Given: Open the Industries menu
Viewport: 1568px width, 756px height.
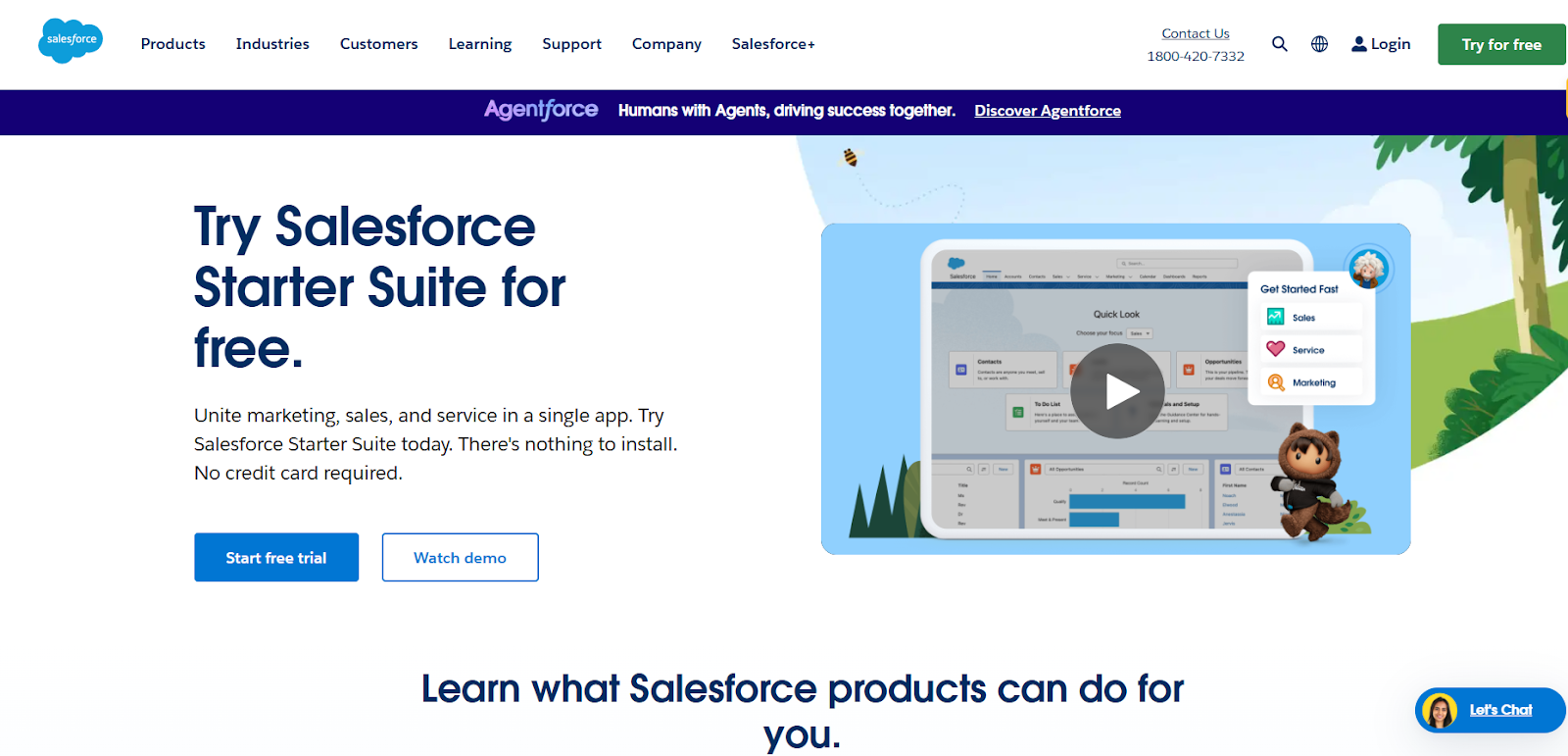Looking at the screenshot, I should click(272, 44).
